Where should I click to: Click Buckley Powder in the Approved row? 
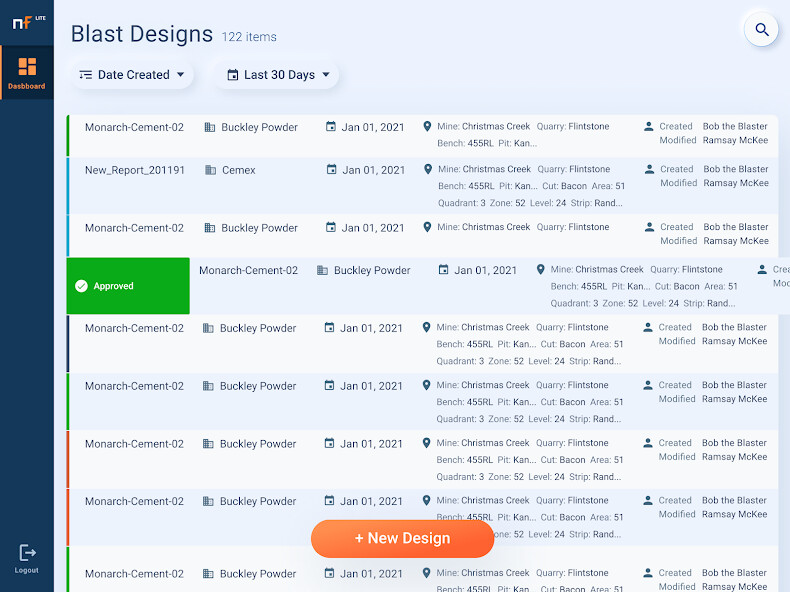[372, 271]
